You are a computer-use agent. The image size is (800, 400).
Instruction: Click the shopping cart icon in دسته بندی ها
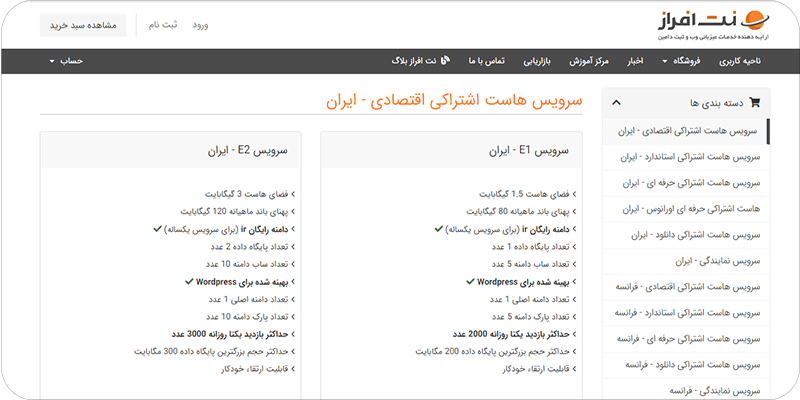click(755, 103)
